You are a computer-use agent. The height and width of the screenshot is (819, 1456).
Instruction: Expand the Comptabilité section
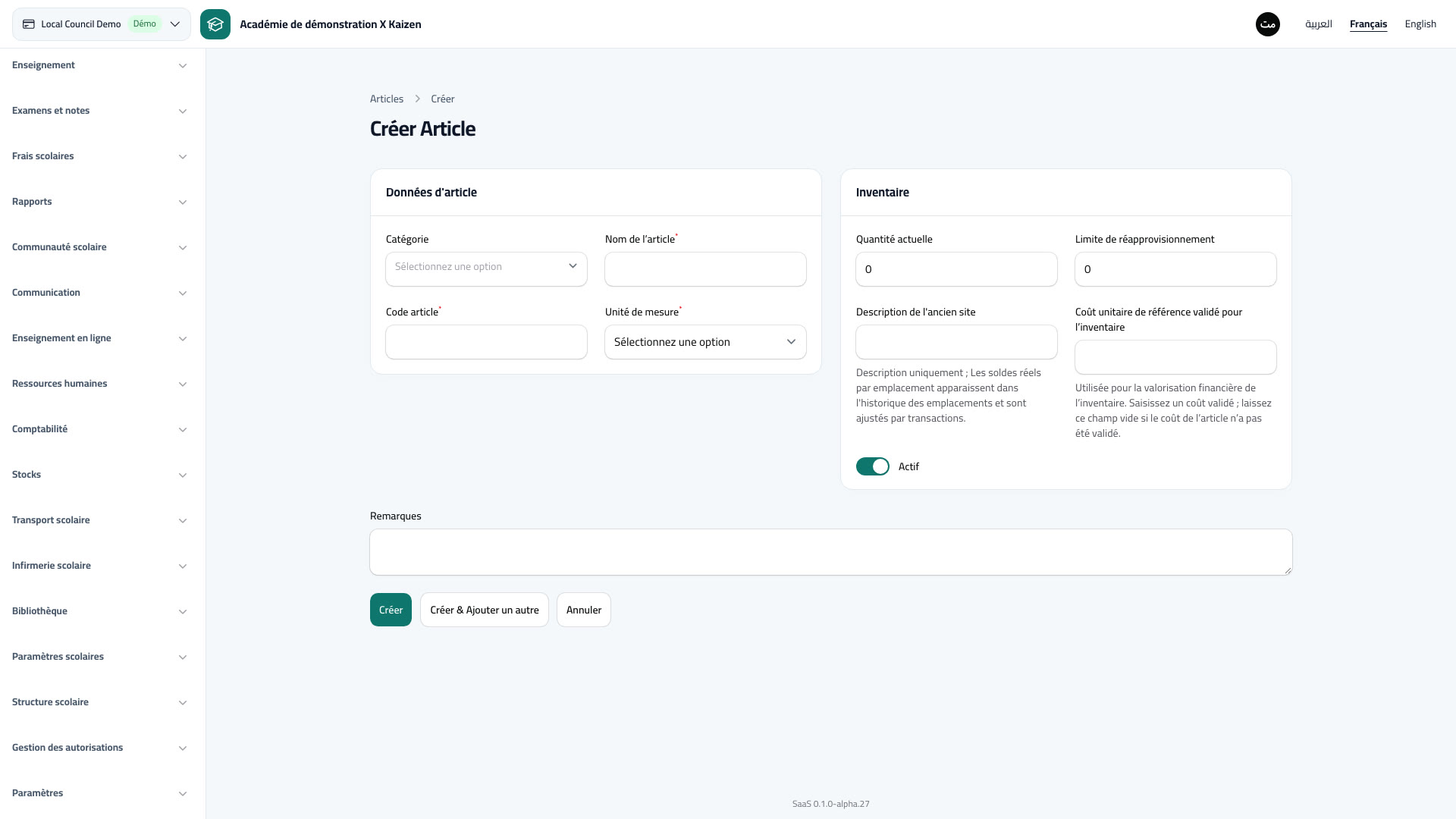pos(99,429)
